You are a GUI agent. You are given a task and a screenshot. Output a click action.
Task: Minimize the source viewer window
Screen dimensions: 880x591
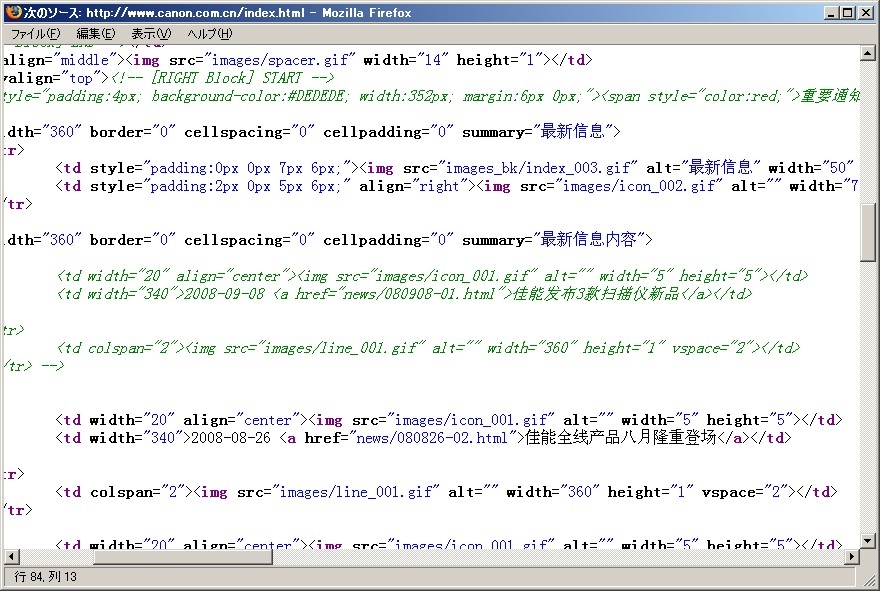(832, 12)
